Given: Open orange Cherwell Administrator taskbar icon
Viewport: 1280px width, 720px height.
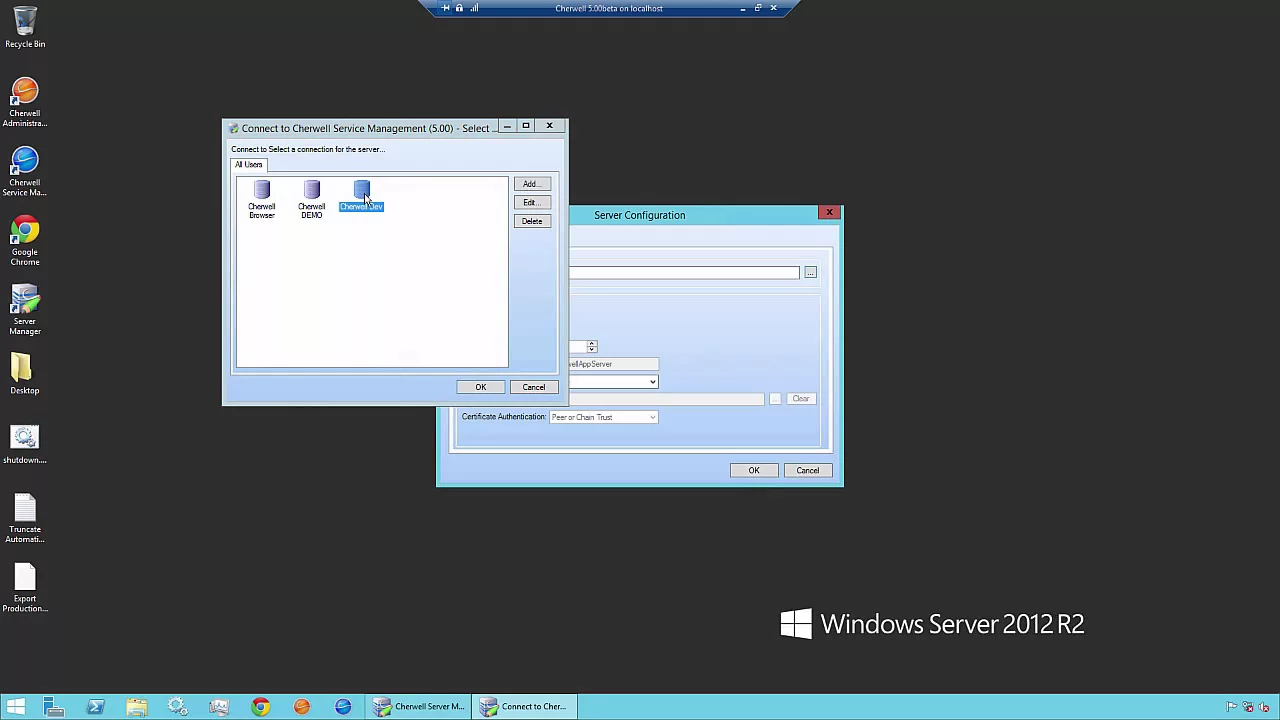Looking at the screenshot, I should click(x=301, y=707).
